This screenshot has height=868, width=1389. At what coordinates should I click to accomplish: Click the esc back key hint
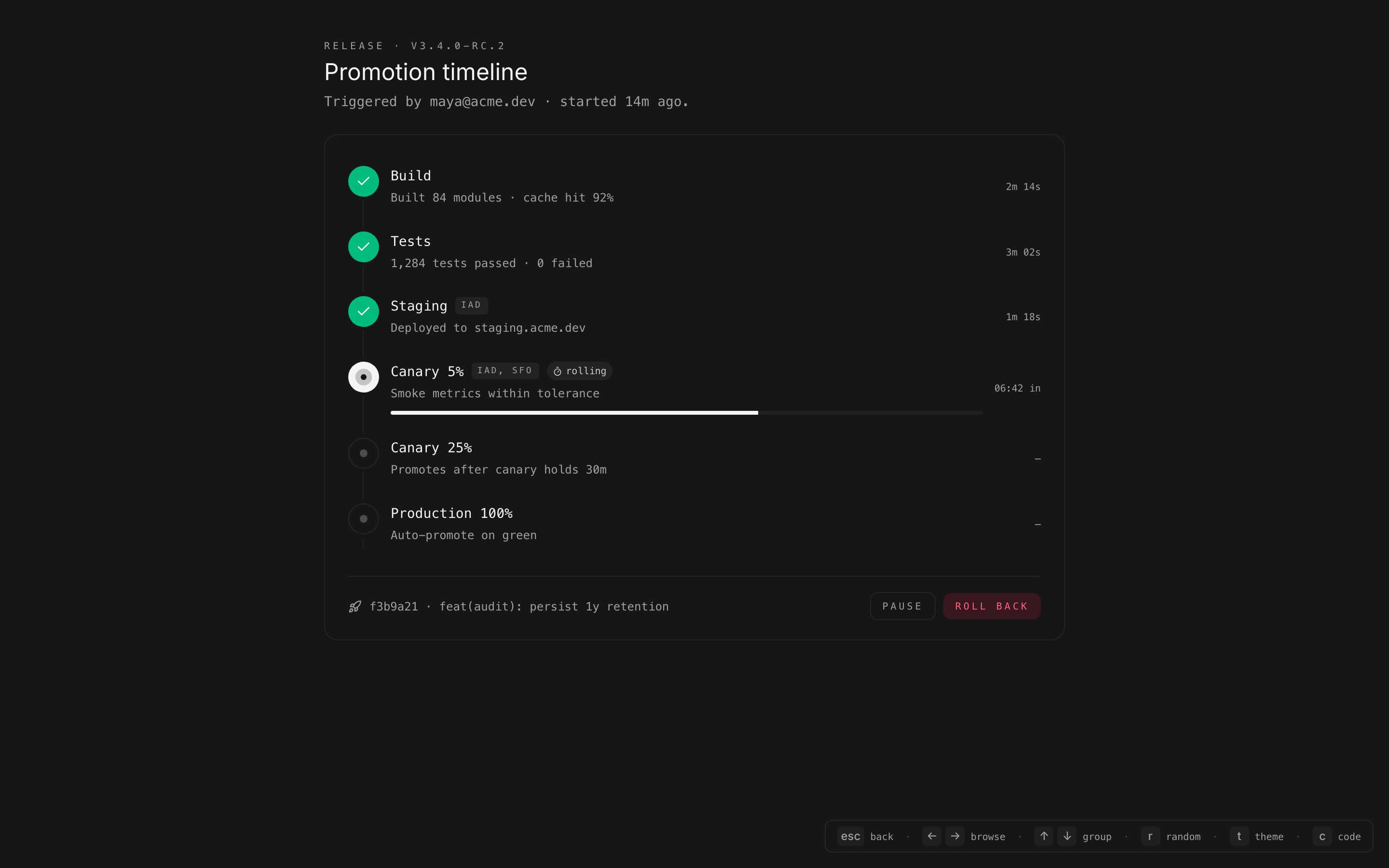(x=850, y=837)
